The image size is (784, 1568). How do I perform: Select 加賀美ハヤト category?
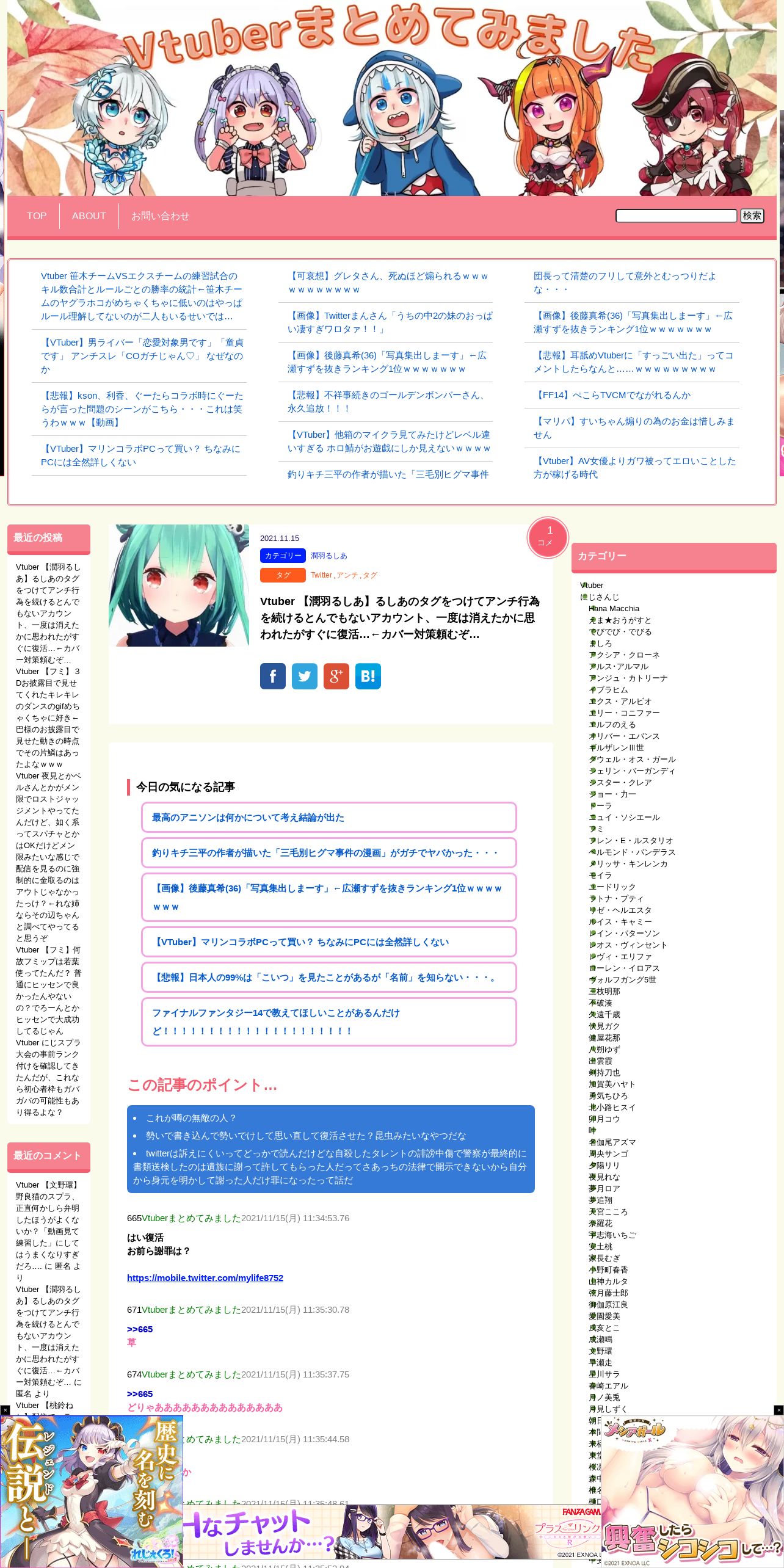tap(612, 1084)
